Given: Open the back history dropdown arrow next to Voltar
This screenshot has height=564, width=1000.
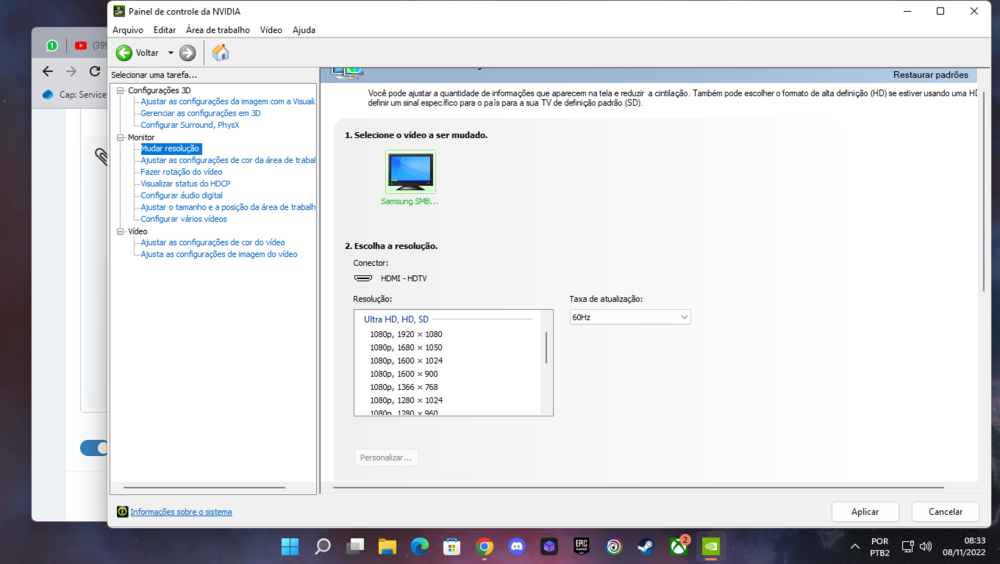Looking at the screenshot, I should (170, 53).
